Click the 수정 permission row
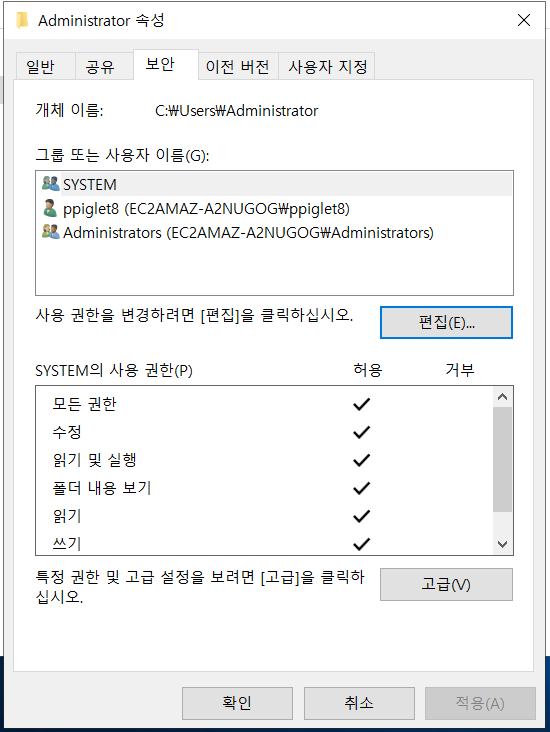Viewport: 550px width, 732px height. pyautogui.click(x=264, y=432)
